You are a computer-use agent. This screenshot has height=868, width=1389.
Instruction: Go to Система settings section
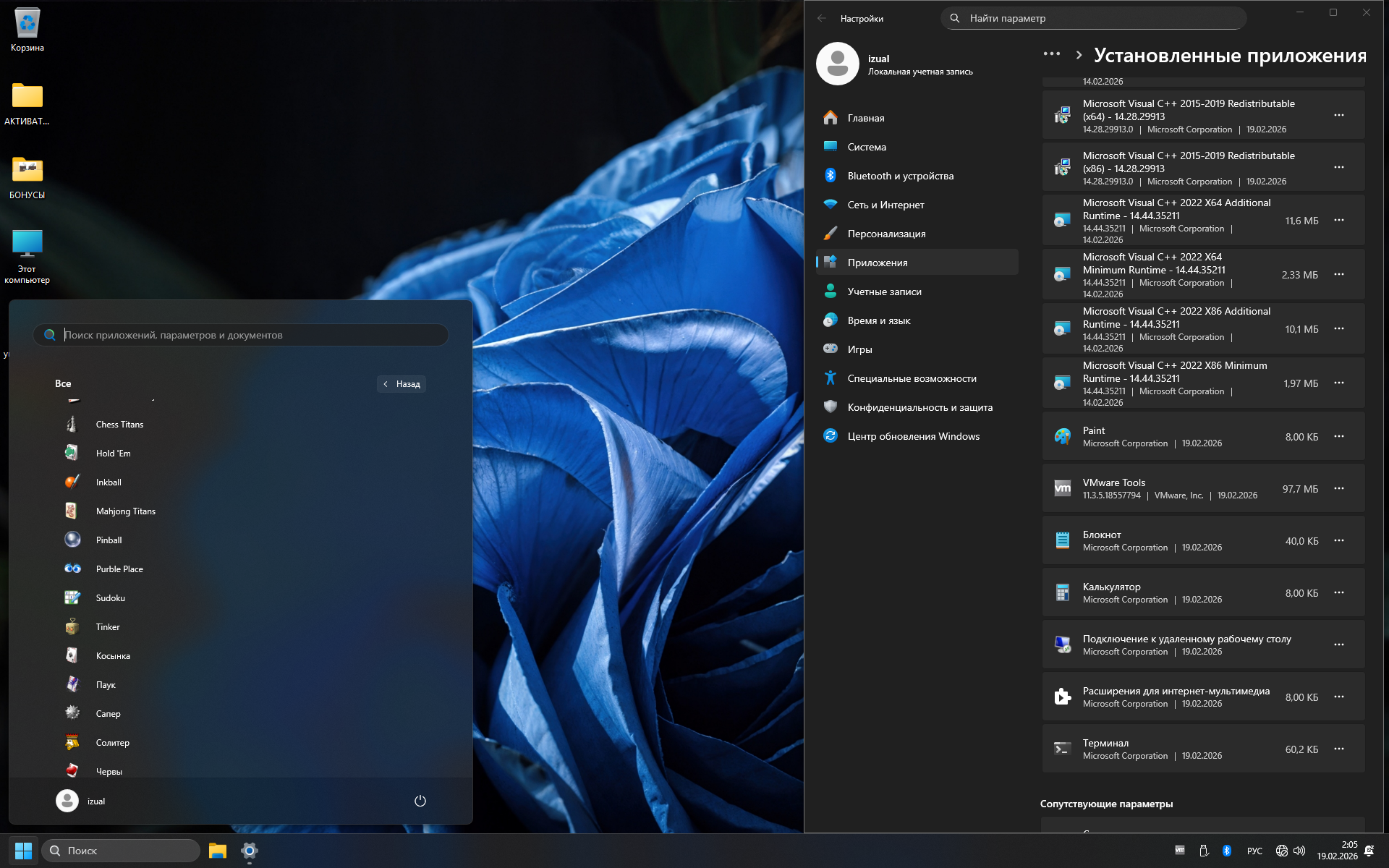(866, 147)
